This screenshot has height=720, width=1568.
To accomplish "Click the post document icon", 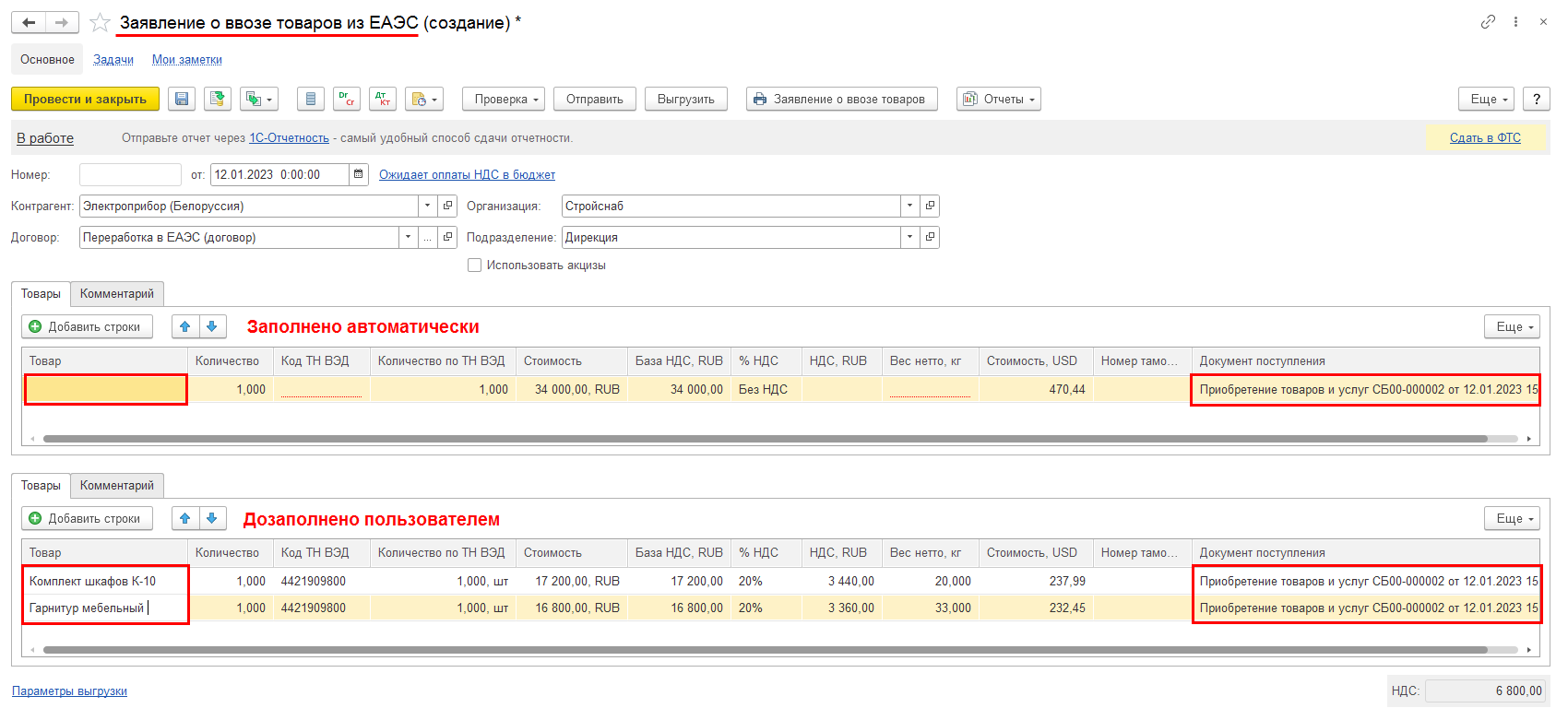I will [218, 99].
